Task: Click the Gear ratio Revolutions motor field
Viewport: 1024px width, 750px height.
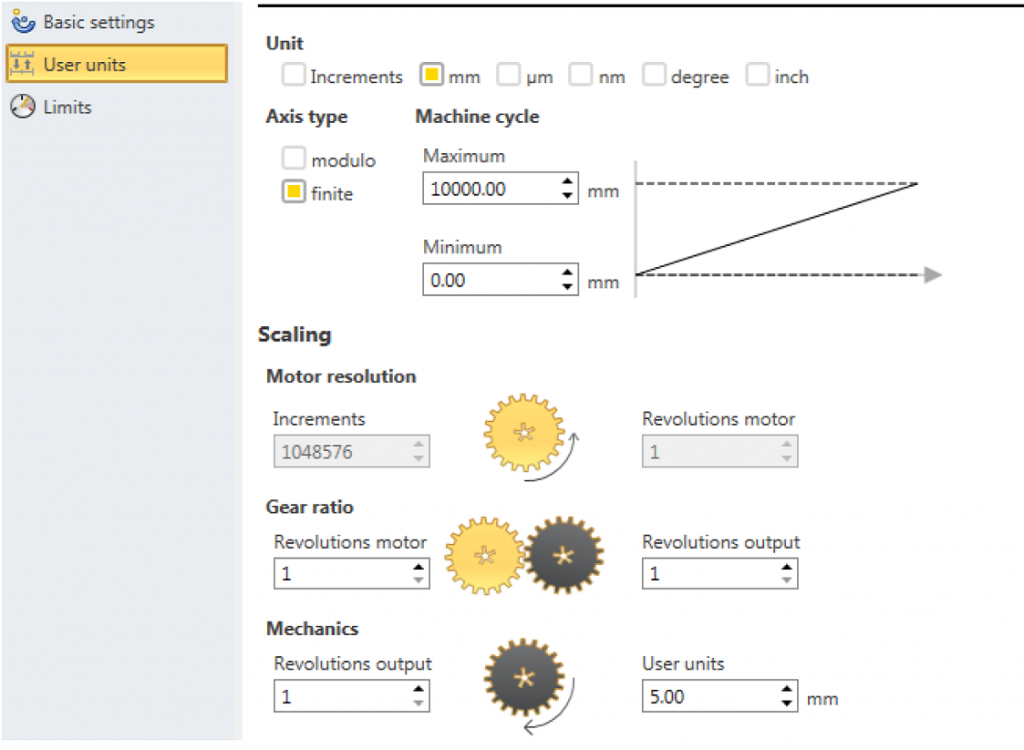Action: 341,574
